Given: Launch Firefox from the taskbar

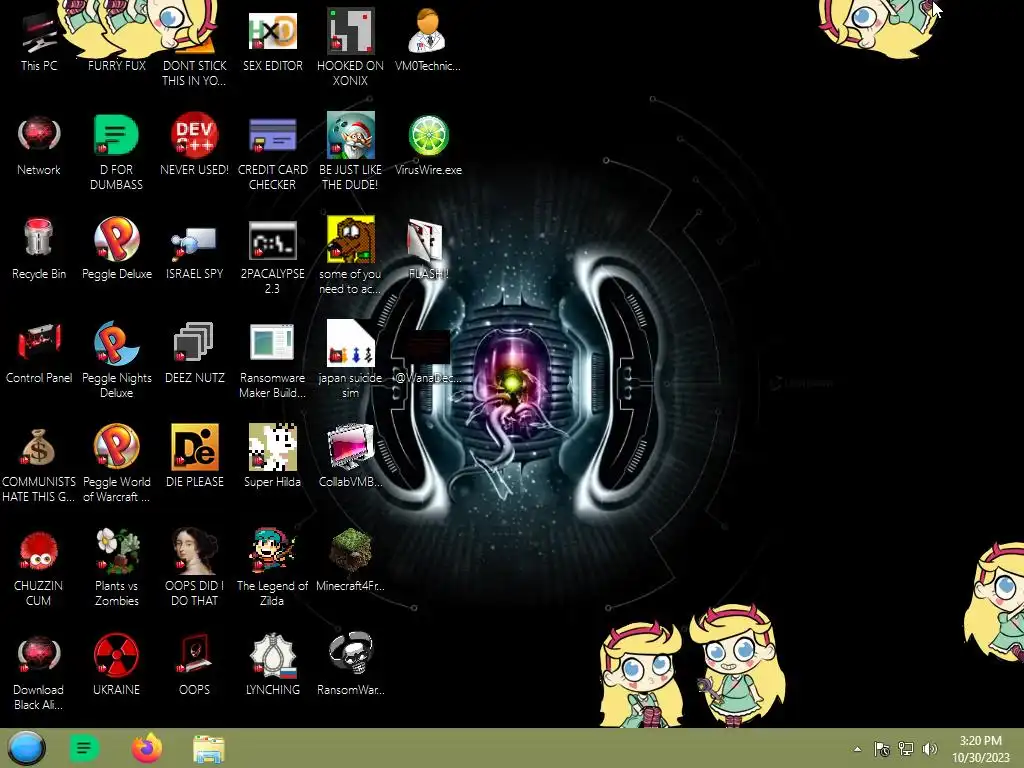Looking at the screenshot, I should (147, 748).
